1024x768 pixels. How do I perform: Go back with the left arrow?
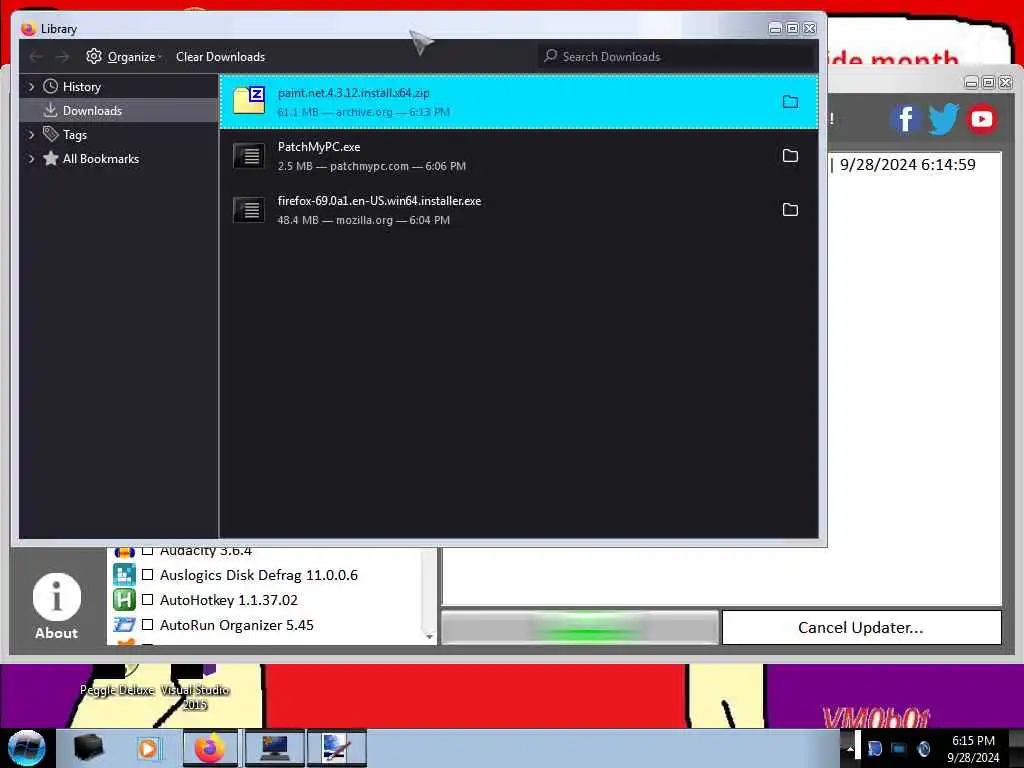coord(35,57)
